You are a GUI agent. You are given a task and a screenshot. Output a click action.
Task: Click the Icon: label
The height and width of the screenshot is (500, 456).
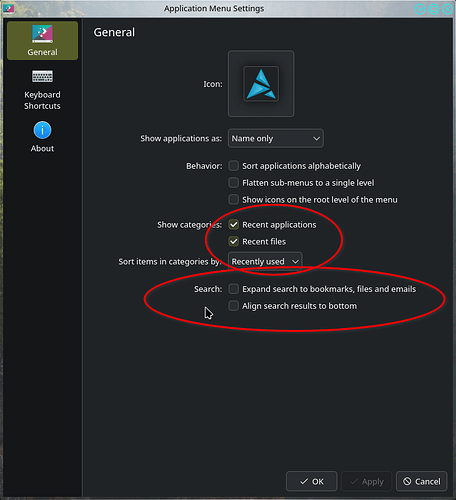213,84
